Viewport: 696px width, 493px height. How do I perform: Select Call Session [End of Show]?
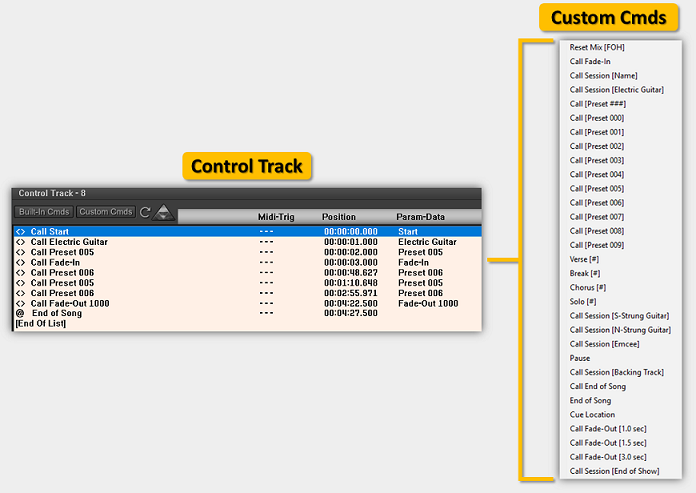pos(614,471)
